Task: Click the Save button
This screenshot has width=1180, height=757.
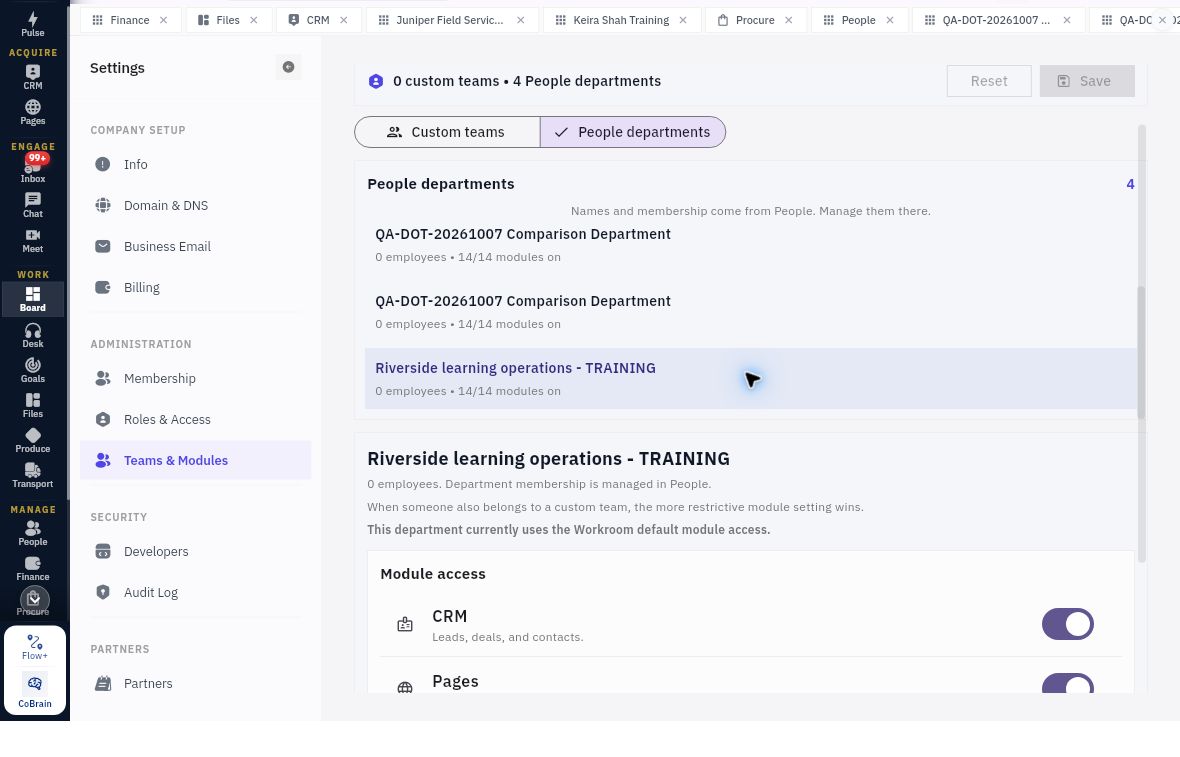Action: [x=1087, y=81]
